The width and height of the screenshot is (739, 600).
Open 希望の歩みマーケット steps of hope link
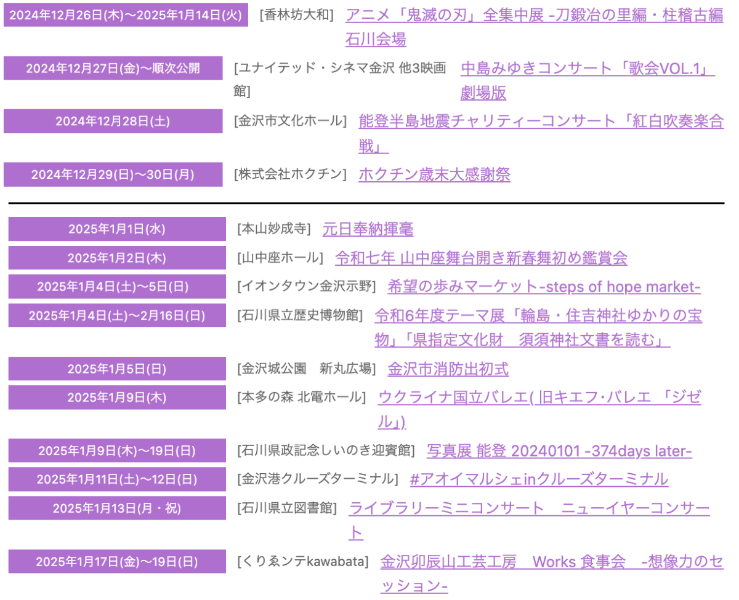[x=543, y=287]
